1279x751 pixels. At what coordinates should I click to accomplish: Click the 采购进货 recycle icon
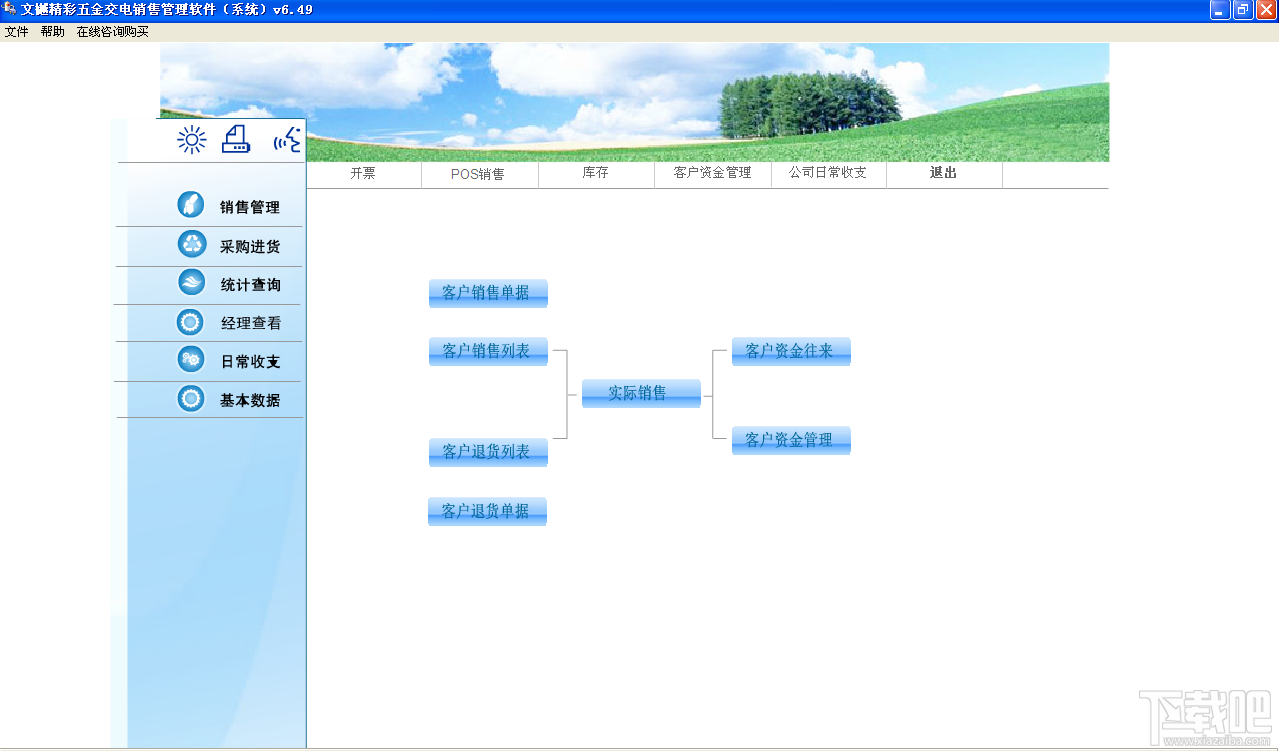192,244
